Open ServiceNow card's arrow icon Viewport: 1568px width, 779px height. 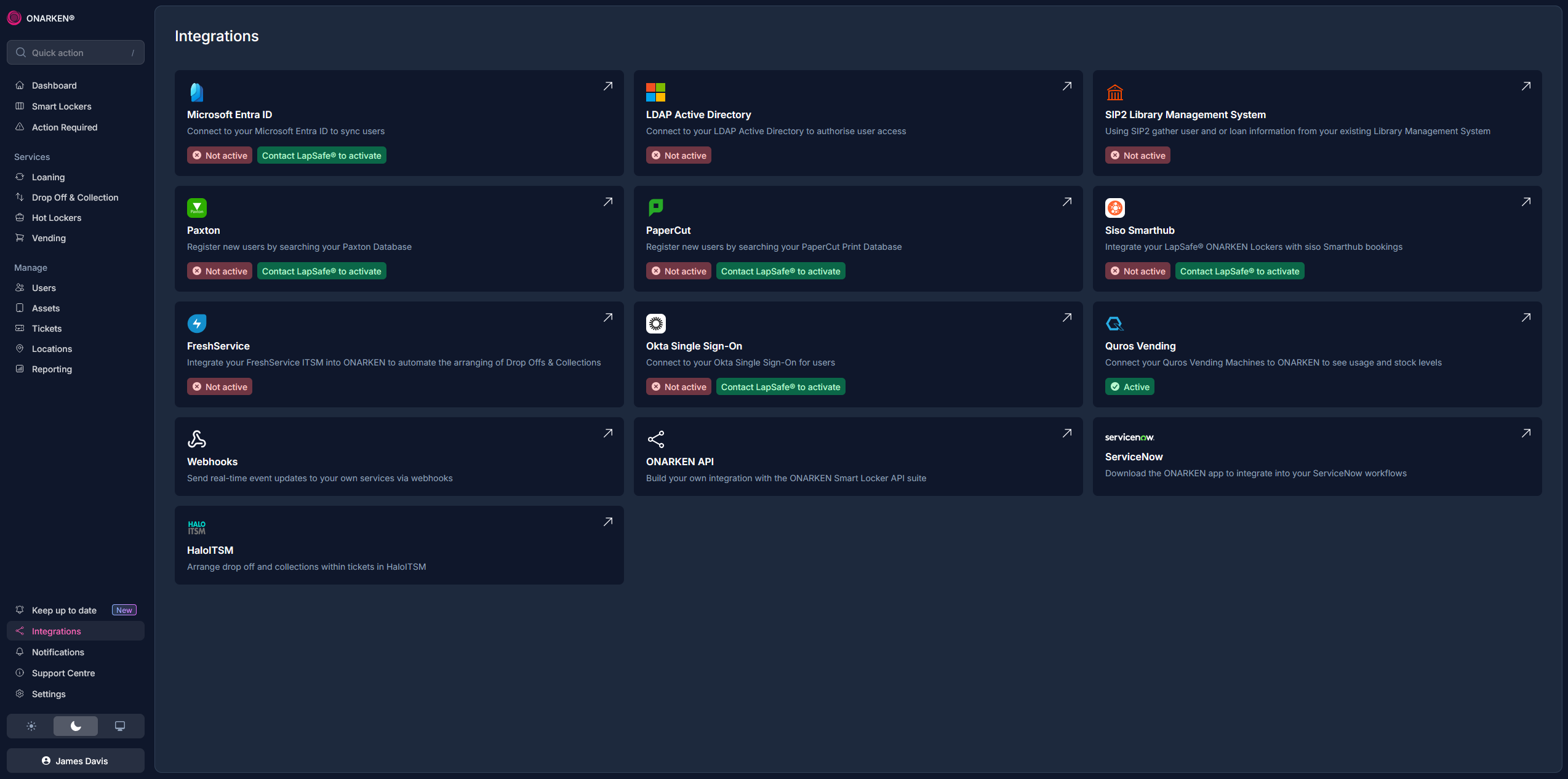(1526, 433)
